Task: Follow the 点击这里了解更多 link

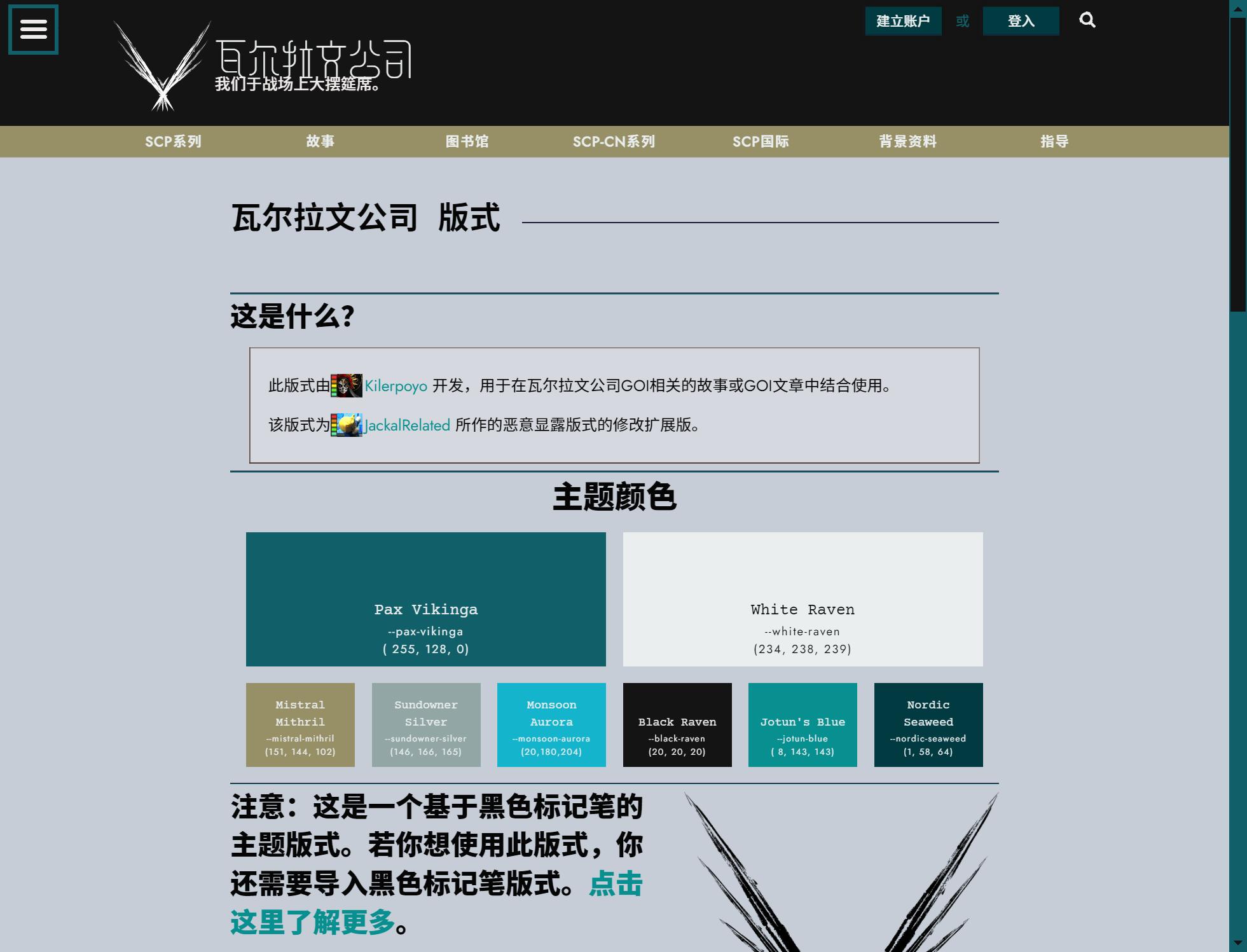Action: coord(312,921)
